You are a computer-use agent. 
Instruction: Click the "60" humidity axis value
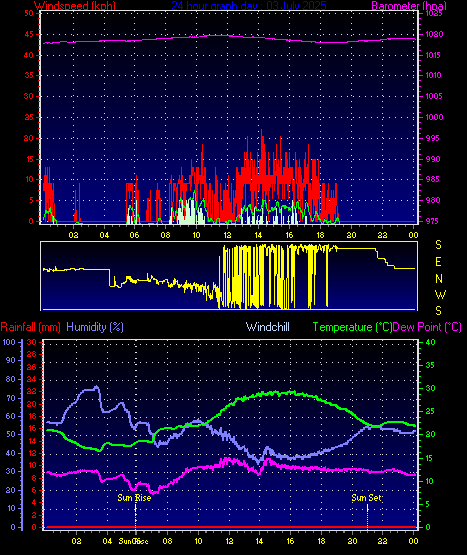coord(11,416)
